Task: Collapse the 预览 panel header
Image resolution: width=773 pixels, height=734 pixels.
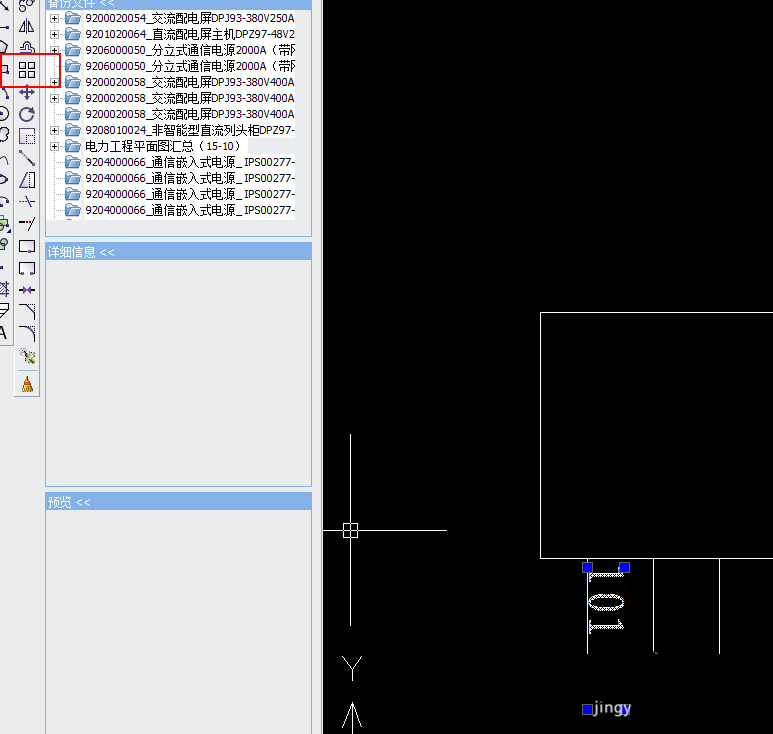Action: click(178, 502)
